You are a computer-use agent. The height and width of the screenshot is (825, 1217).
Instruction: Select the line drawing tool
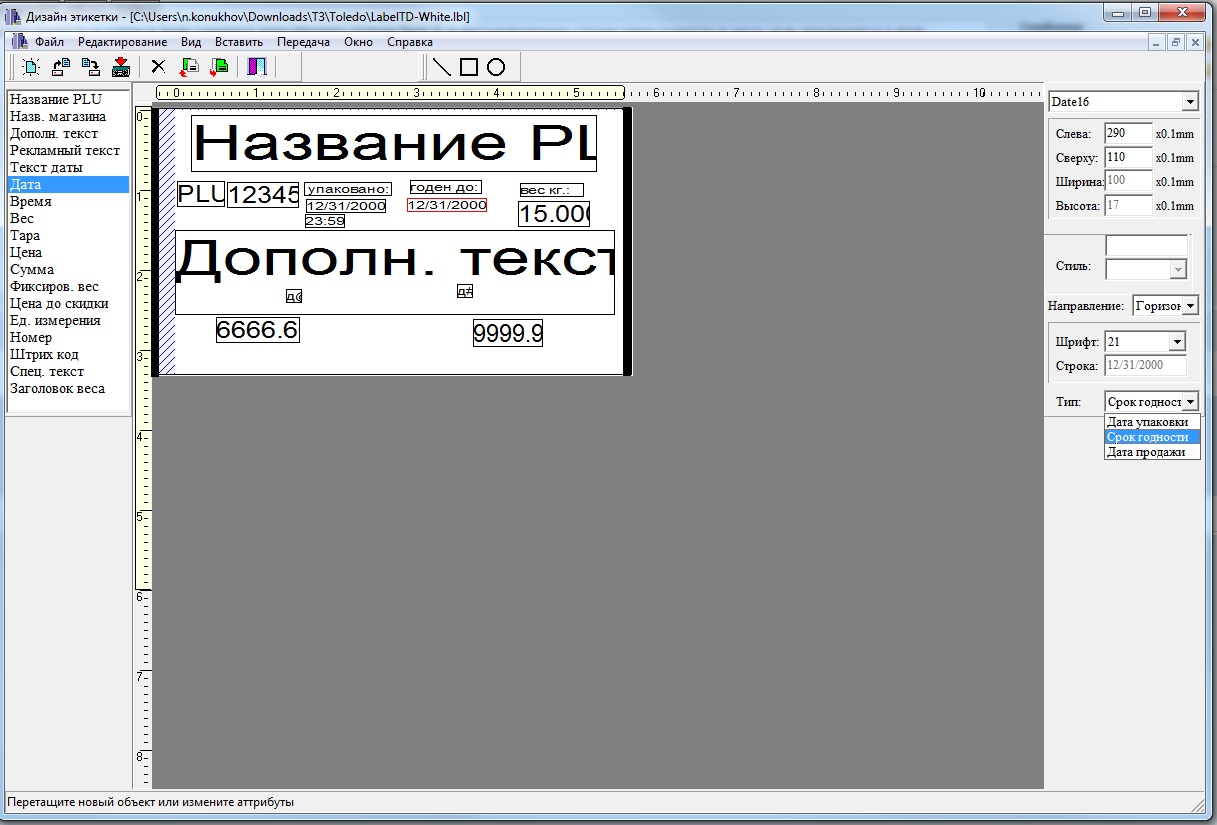tap(441, 67)
